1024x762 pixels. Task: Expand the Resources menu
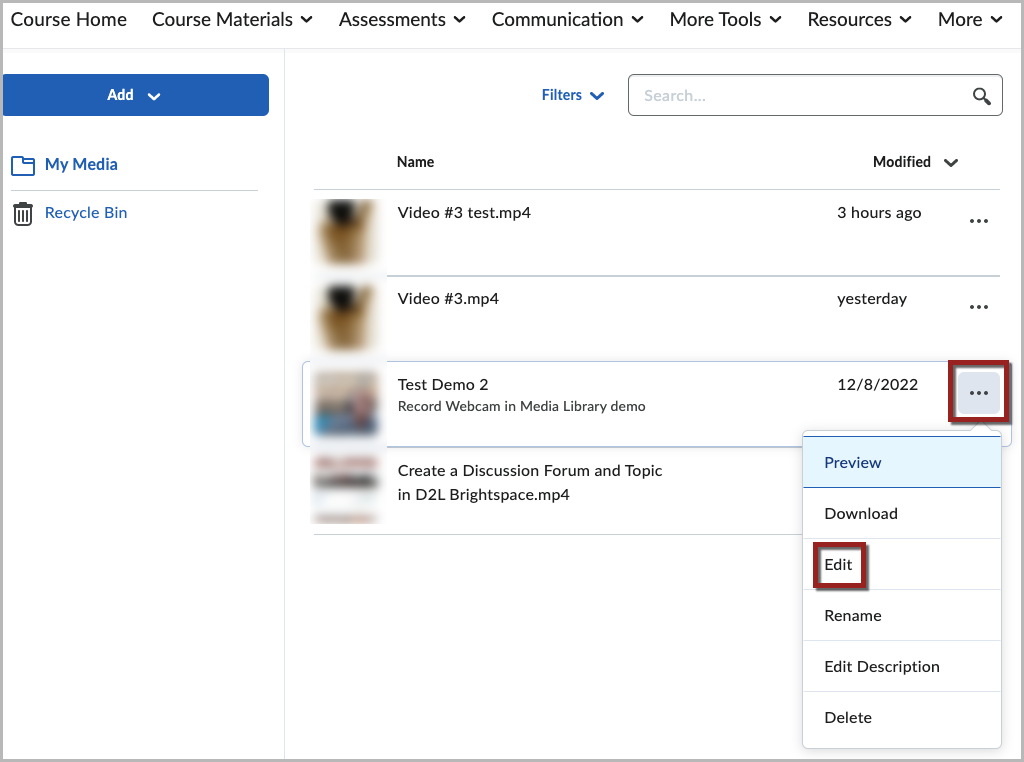click(859, 20)
